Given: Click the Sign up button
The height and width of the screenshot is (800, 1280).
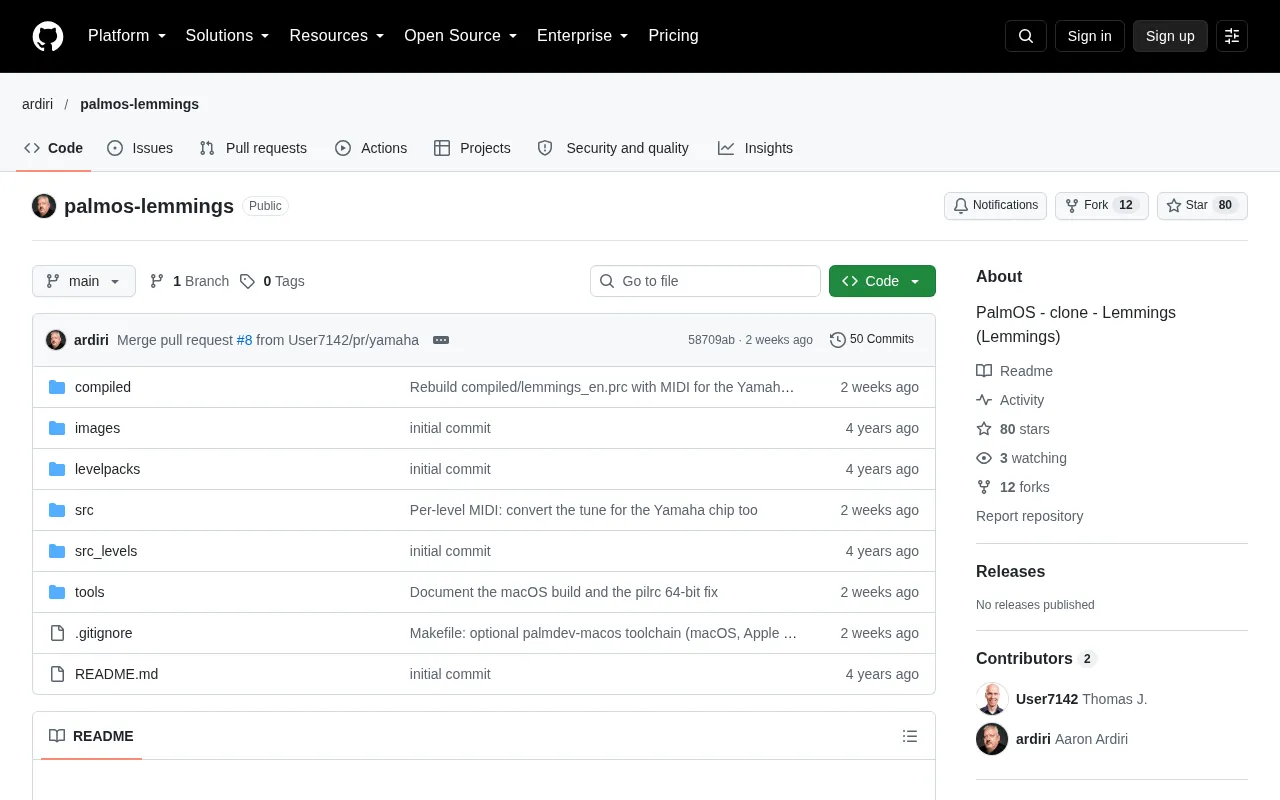Looking at the screenshot, I should pos(1170,36).
